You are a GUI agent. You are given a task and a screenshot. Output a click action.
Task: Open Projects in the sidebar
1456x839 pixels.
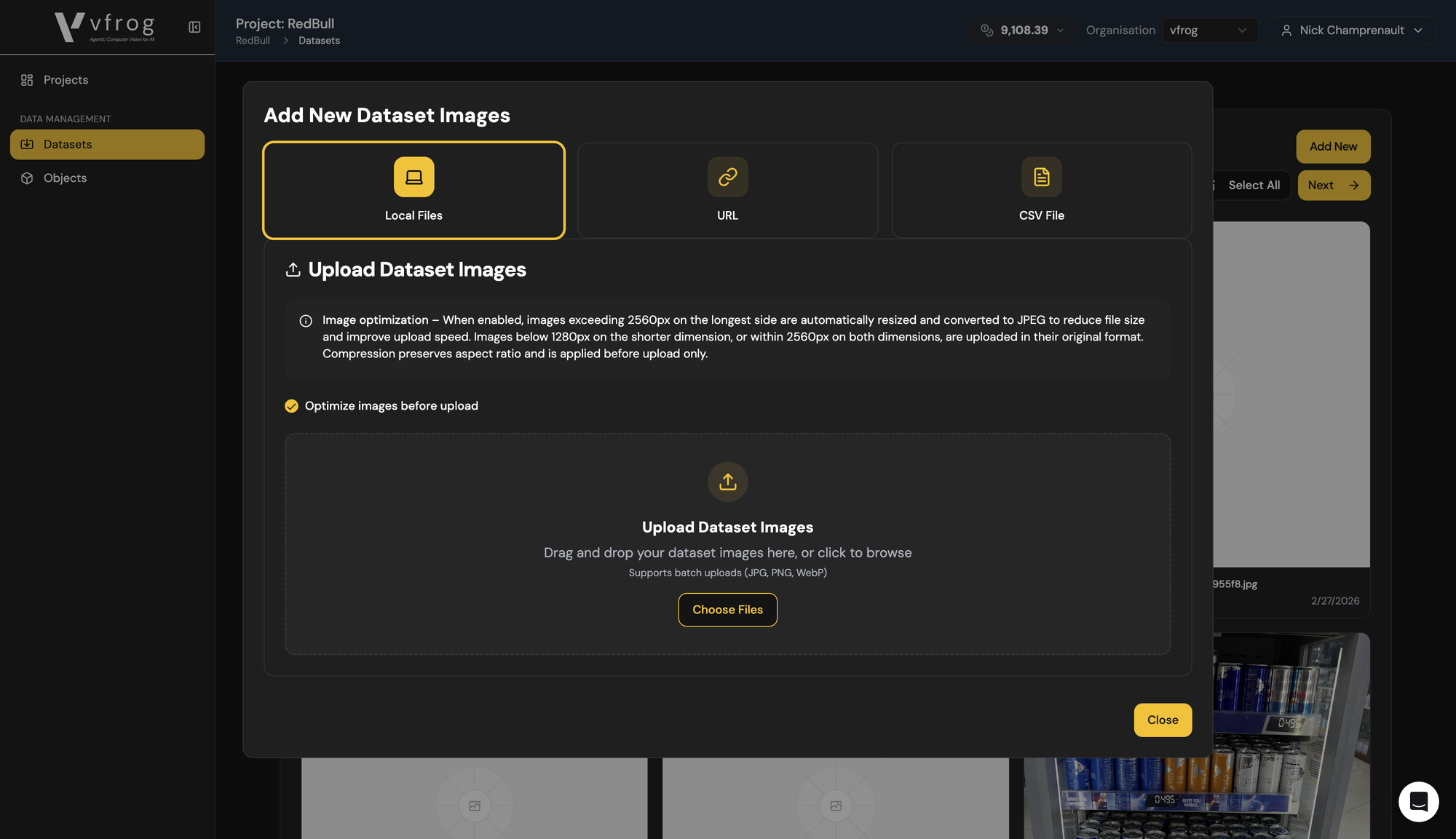[66, 80]
